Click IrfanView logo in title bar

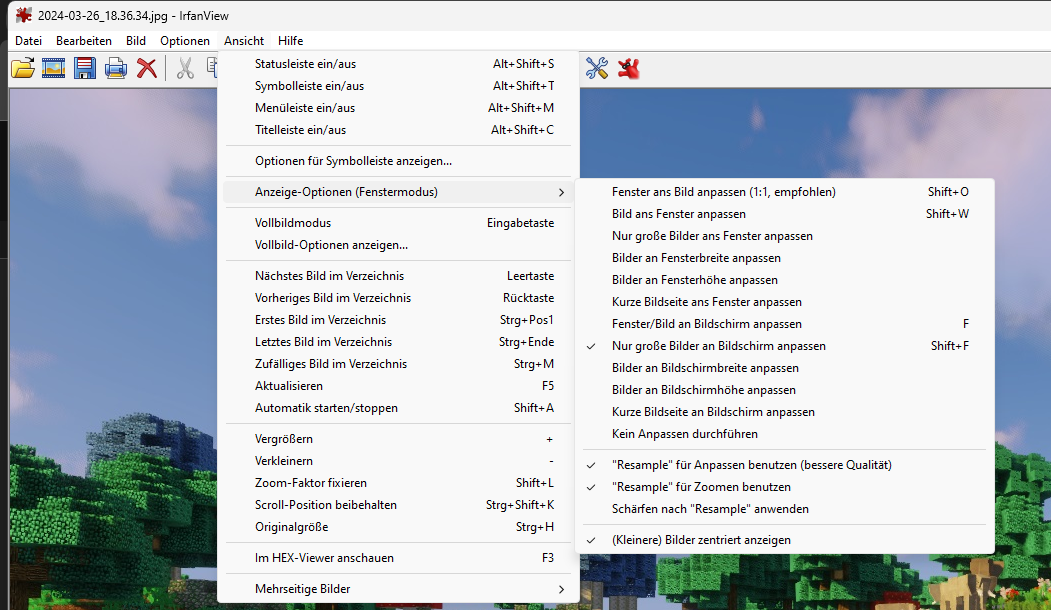tap(23, 15)
